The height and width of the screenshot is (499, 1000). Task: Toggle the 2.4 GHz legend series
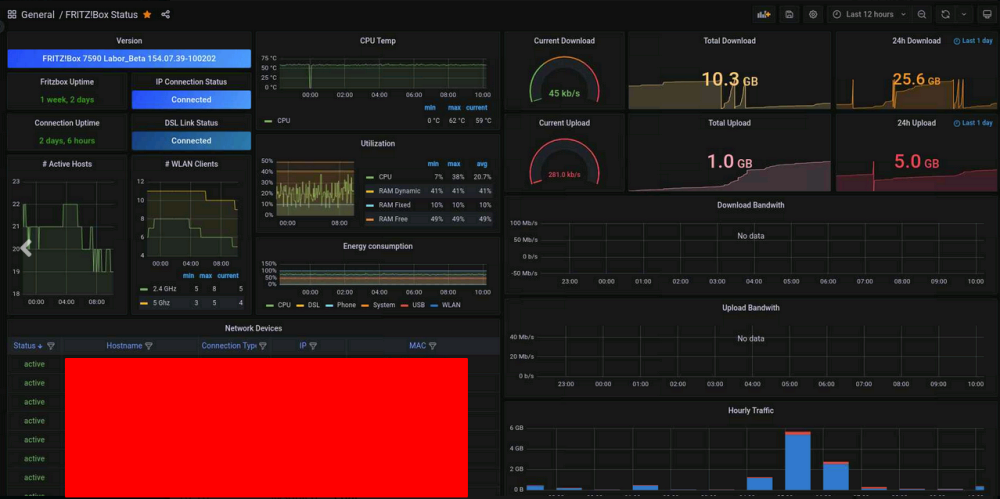pos(165,289)
